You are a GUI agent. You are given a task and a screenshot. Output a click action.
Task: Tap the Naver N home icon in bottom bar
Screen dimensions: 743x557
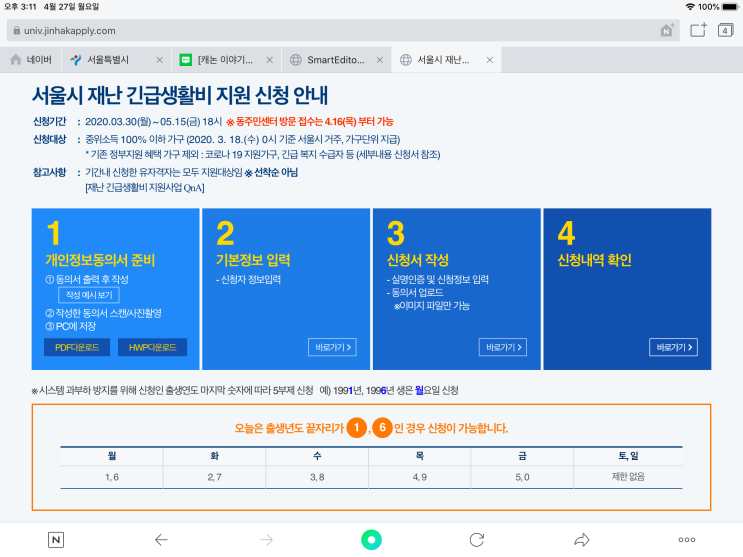[x=56, y=539]
